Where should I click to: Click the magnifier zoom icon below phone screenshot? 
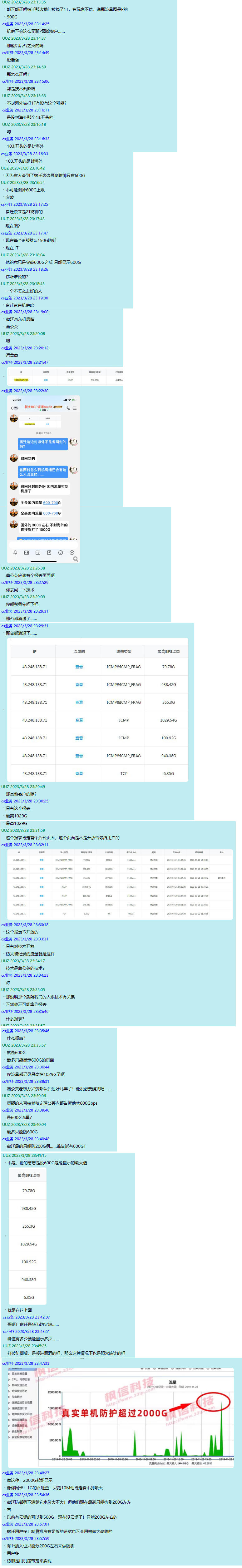pyautogui.click(x=75, y=560)
